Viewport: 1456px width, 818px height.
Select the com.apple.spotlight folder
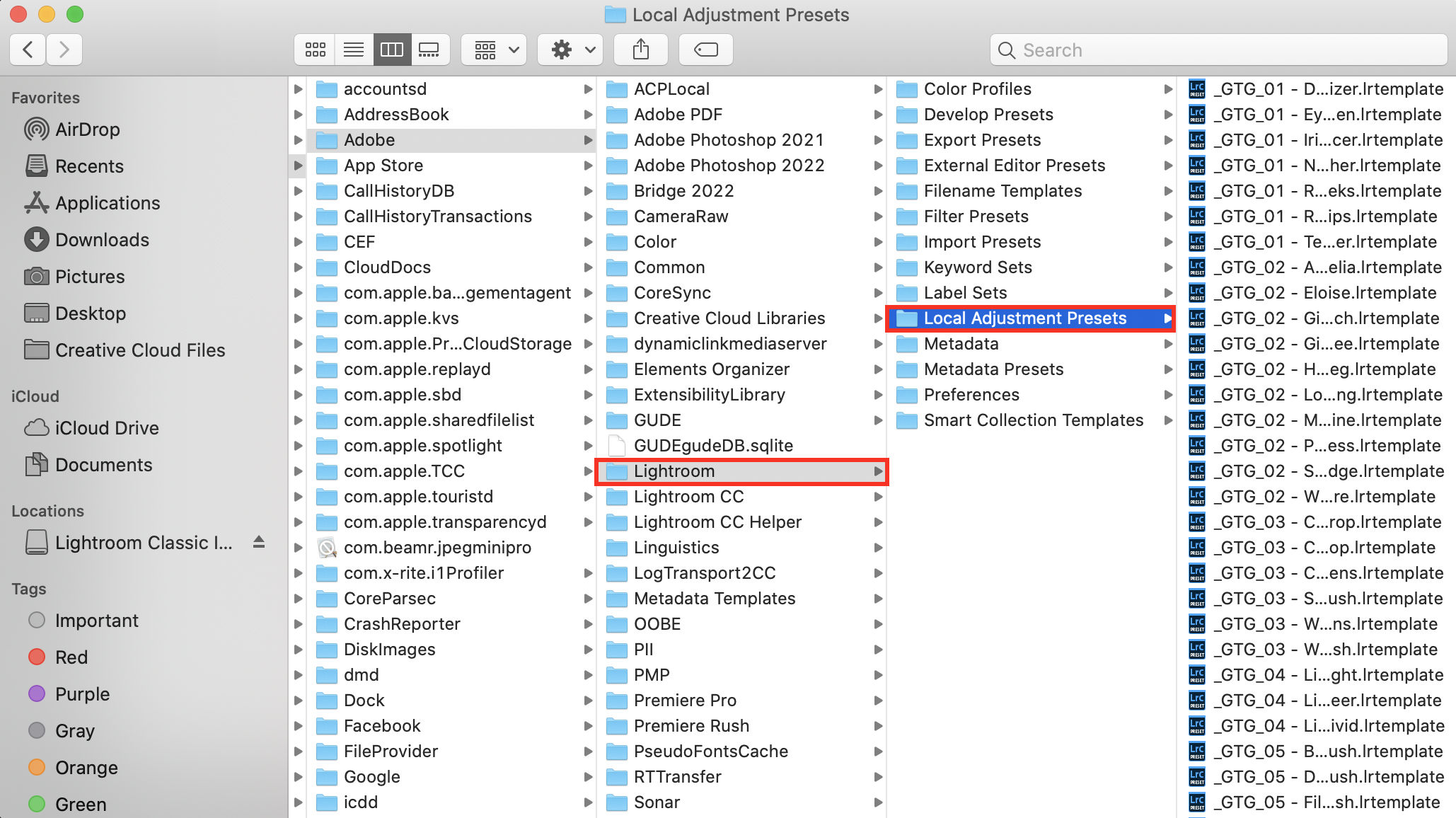pos(451,446)
